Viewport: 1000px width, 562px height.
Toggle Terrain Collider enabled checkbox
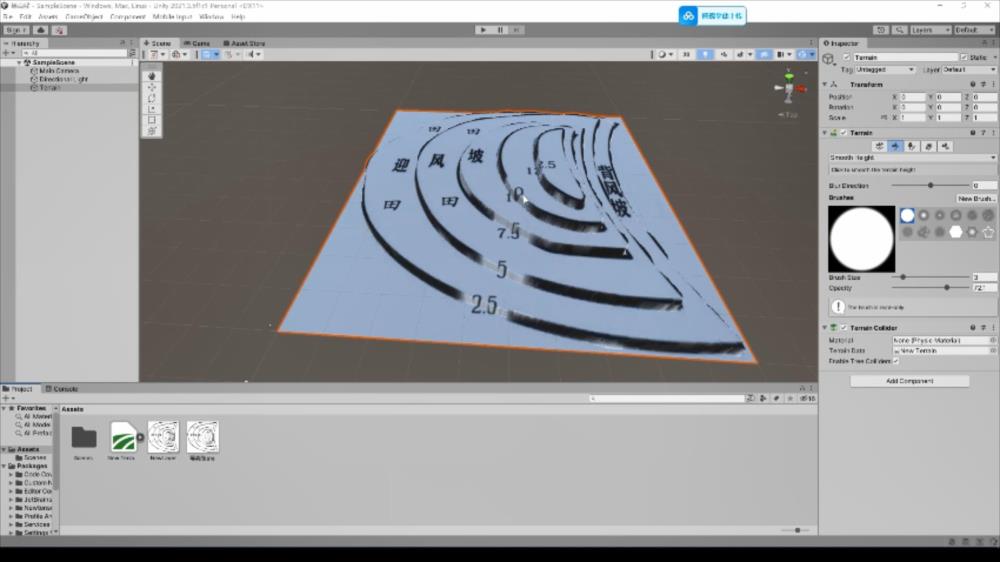(x=844, y=328)
